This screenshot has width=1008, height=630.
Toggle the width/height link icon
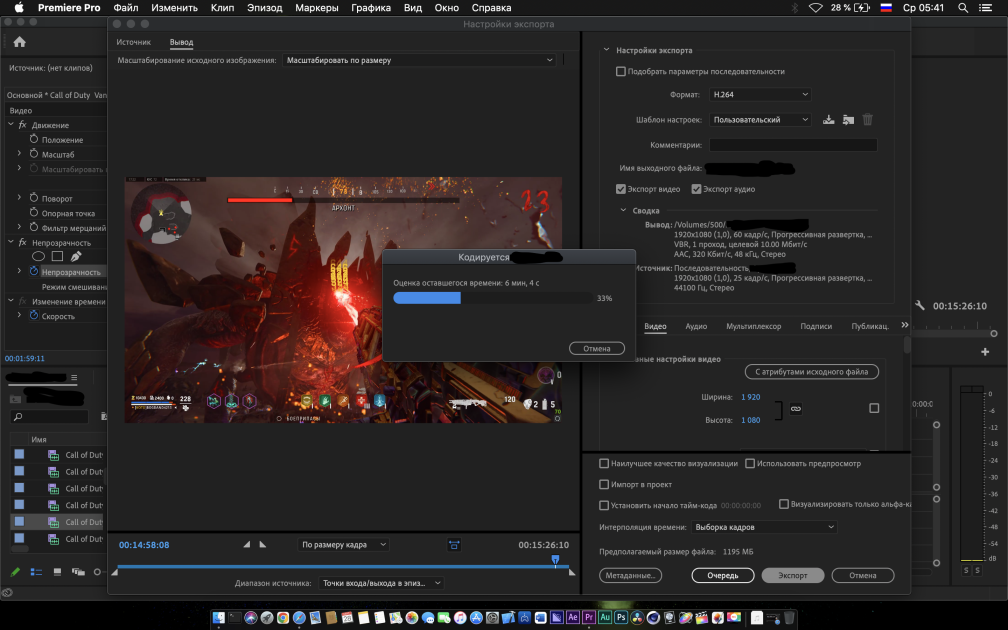click(x=796, y=408)
